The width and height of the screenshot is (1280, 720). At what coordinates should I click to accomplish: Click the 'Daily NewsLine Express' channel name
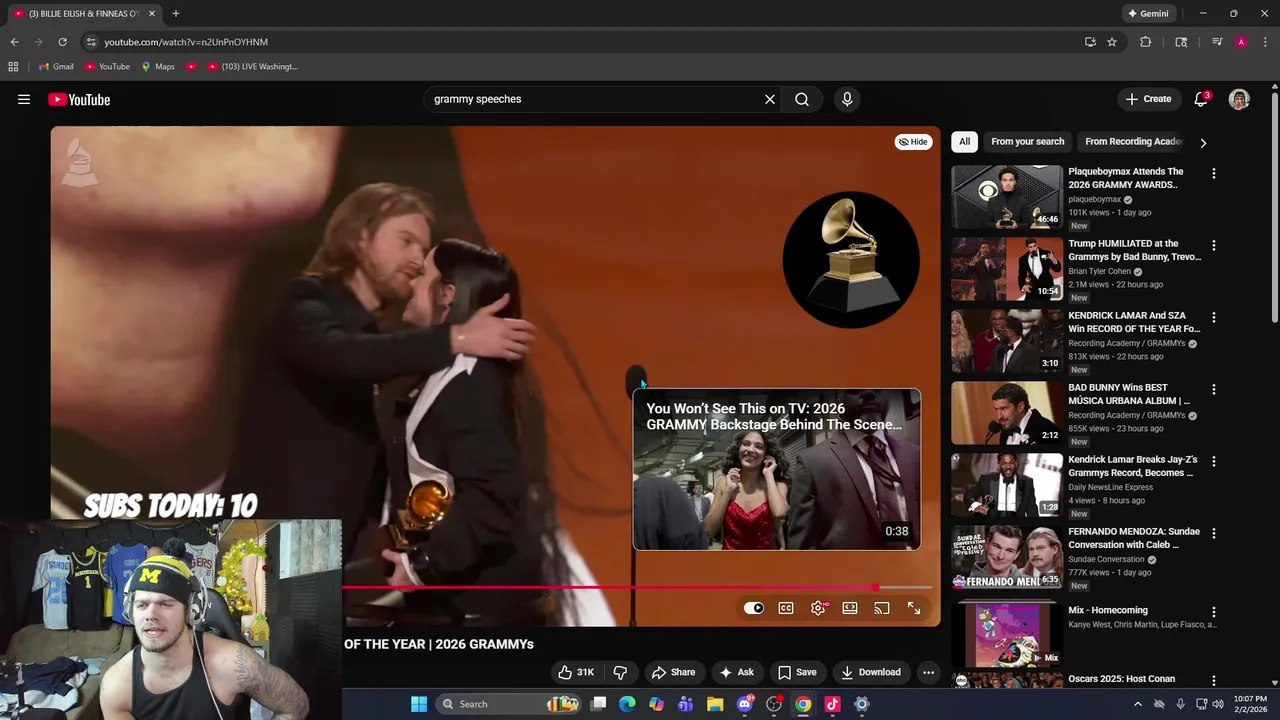(x=1110, y=487)
